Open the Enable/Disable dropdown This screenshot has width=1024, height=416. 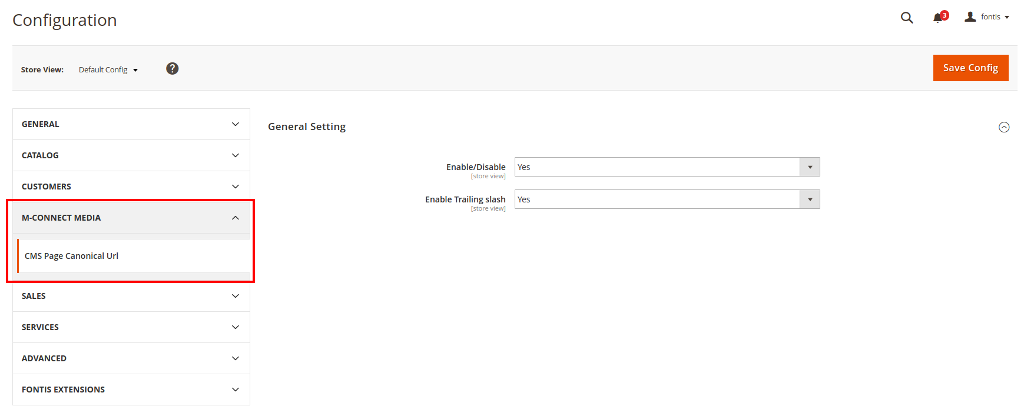point(667,167)
